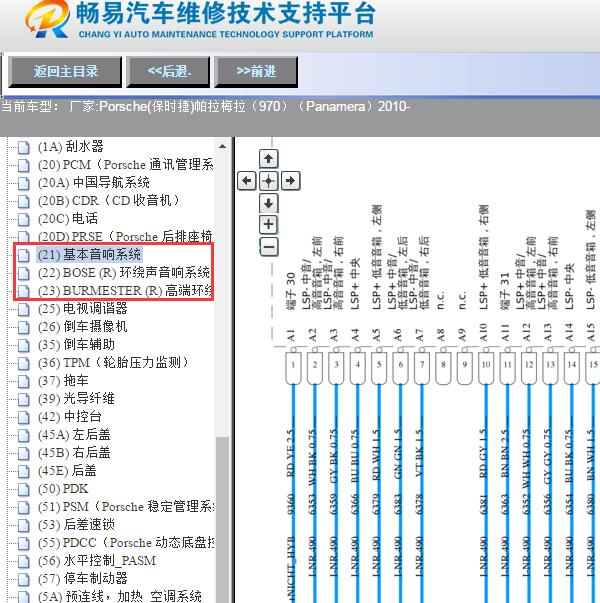Open (22) BOSE (R) 环绕声音响系统 entry
This screenshot has height=603, width=600.
124,273
